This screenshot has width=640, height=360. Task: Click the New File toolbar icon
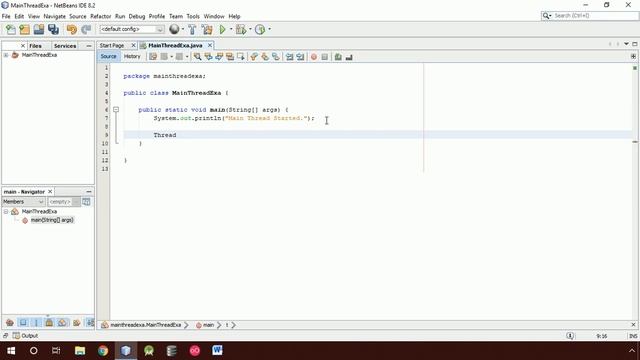(11, 29)
